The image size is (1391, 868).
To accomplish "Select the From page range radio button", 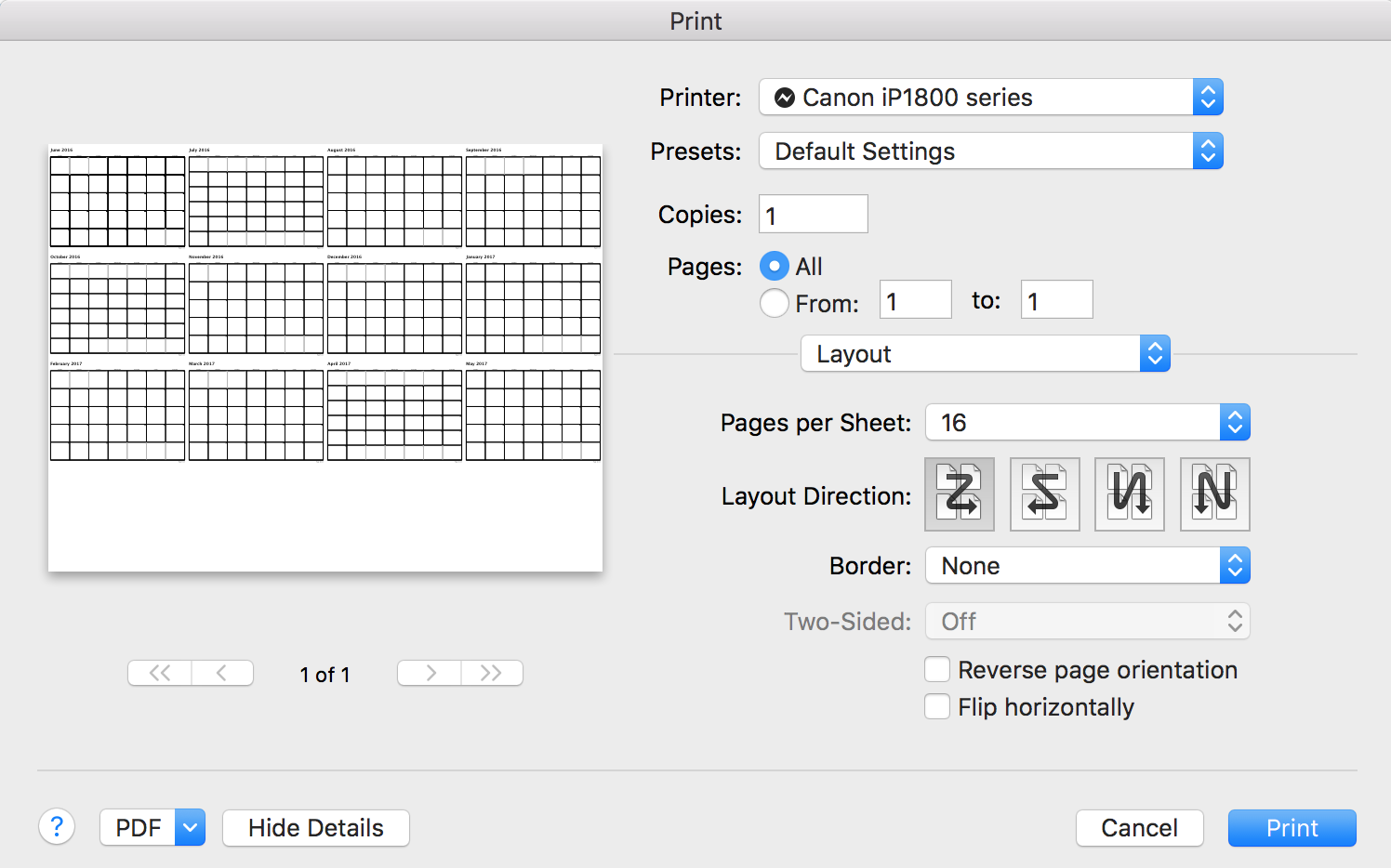I will click(775, 303).
